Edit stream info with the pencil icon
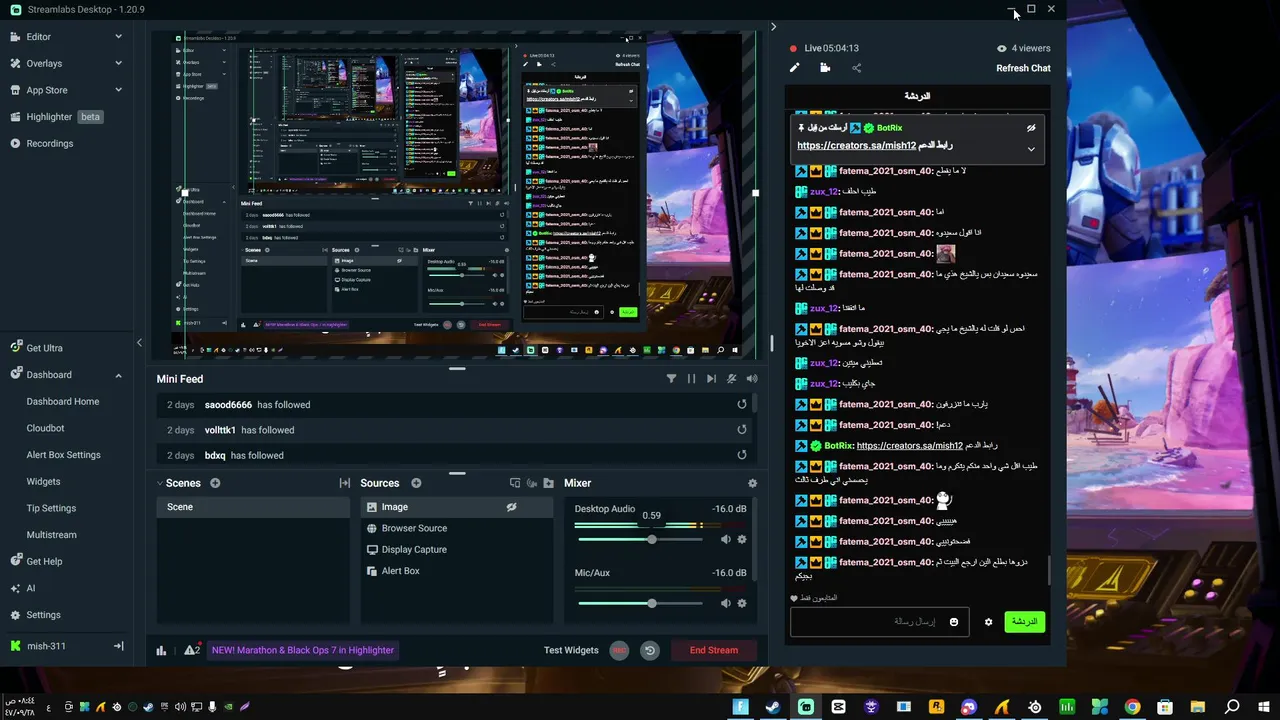 coord(794,68)
